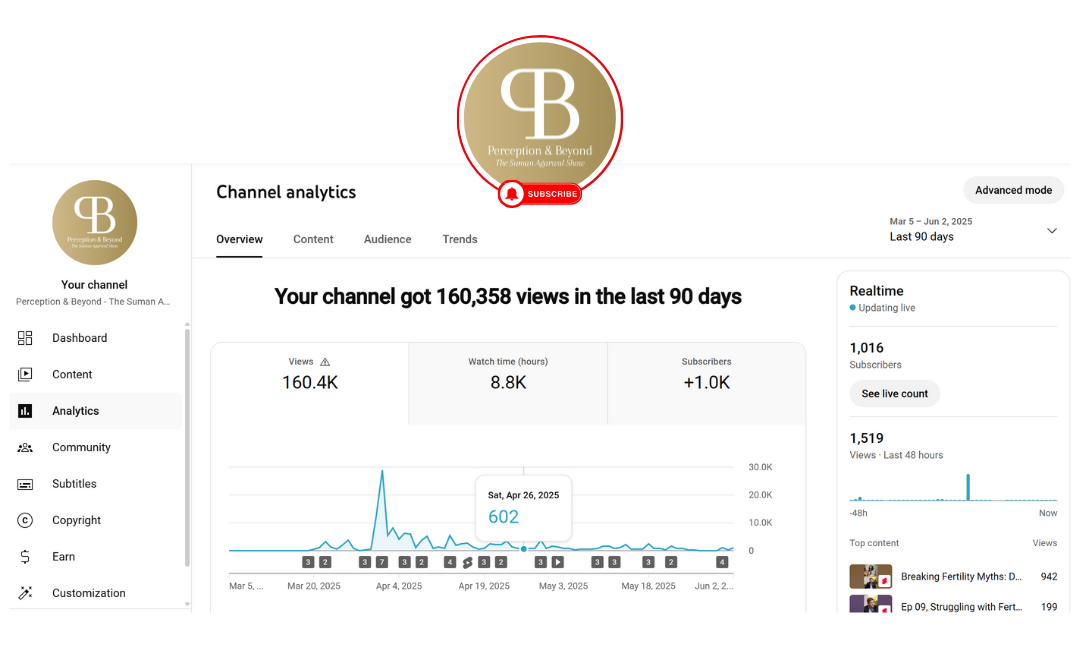Open the Dashboard icon in sidebar
This screenshot has height=653, width=1080.
pyautogui.click(x=26, y=338)
